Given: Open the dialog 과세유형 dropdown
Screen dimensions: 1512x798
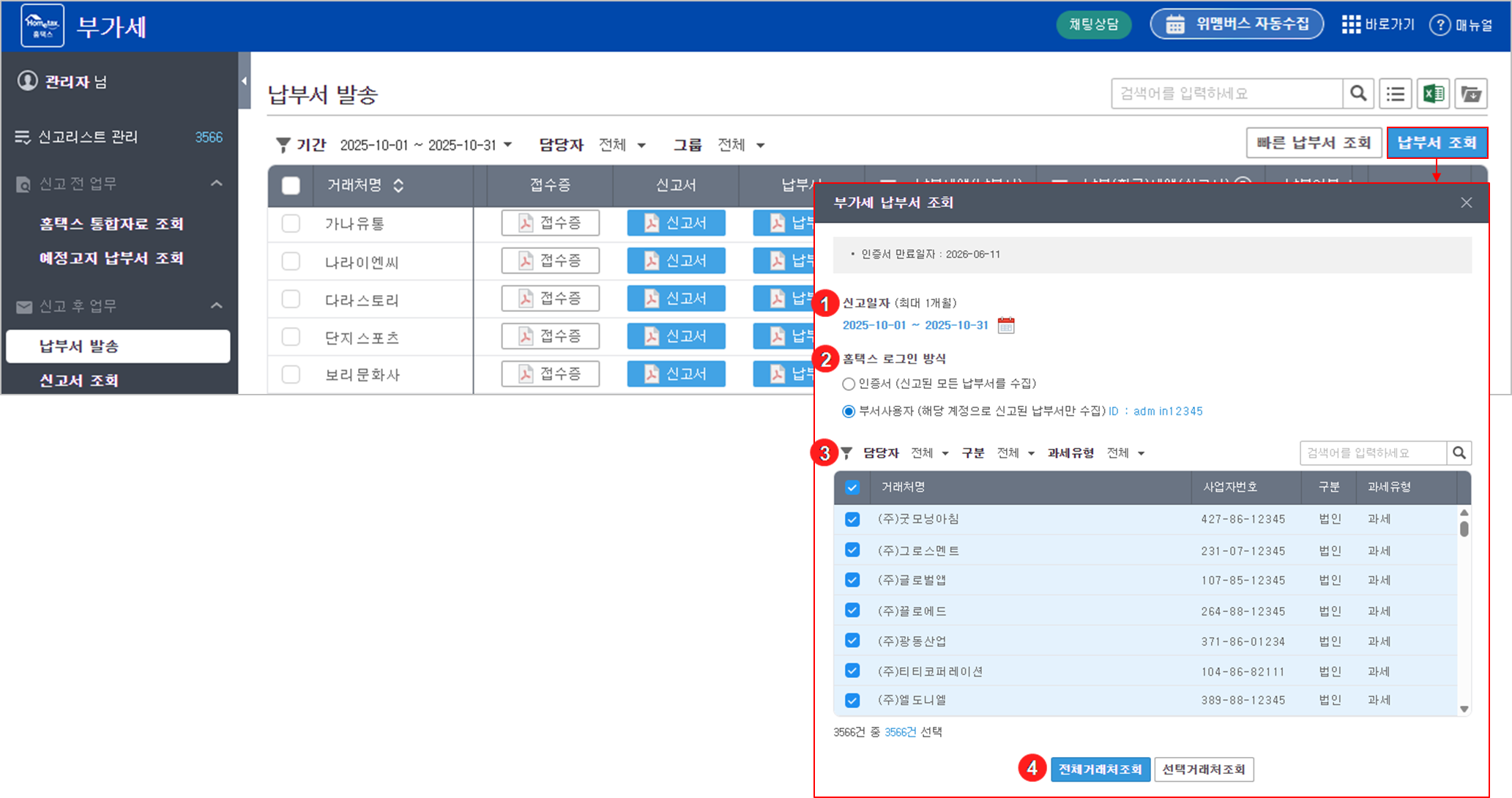Looking at the screenshot, I should (x=1126, y=453).
